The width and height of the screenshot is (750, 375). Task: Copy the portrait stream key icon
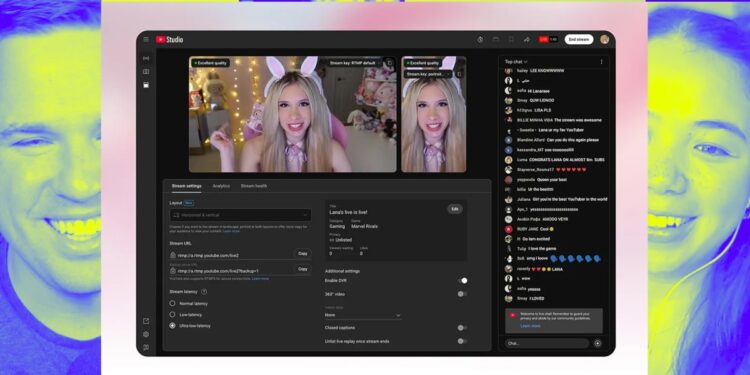[x=459, y=74]
